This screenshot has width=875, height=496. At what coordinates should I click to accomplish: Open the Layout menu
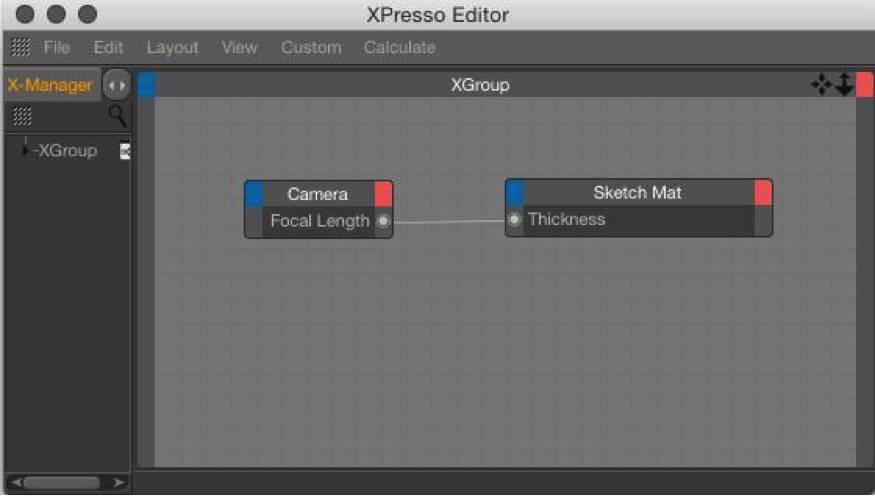(172, 47)
